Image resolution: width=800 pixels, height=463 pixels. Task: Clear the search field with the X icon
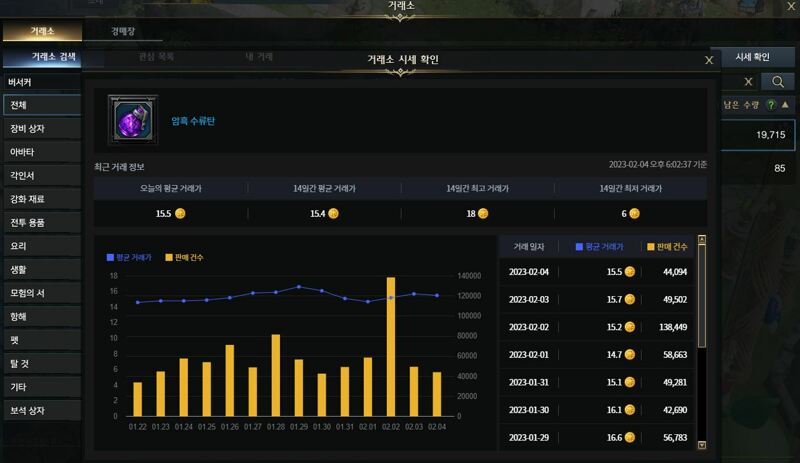[748, 82]
